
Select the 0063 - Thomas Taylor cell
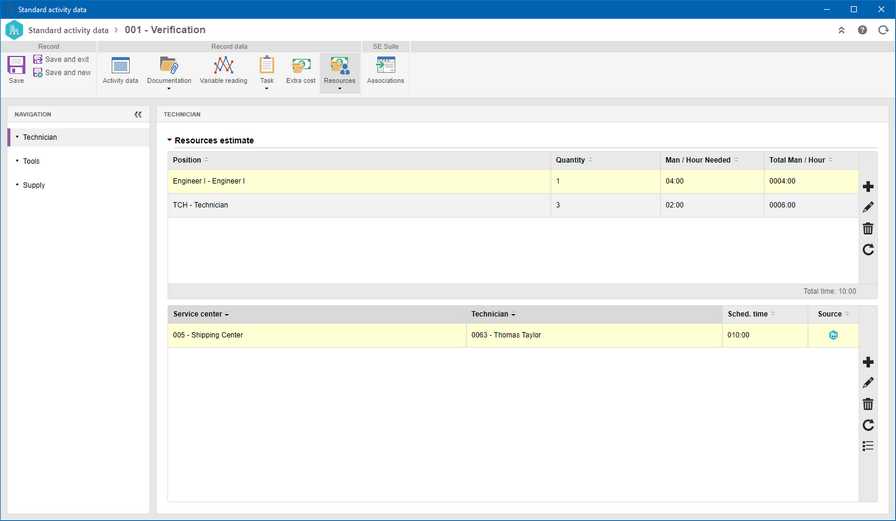click(594, 335)
